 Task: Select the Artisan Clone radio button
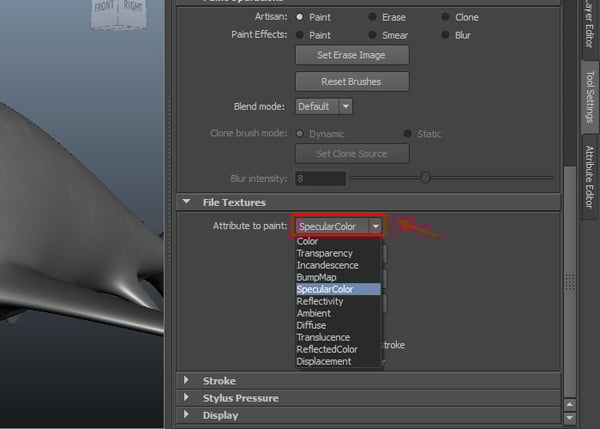(445, 17)
